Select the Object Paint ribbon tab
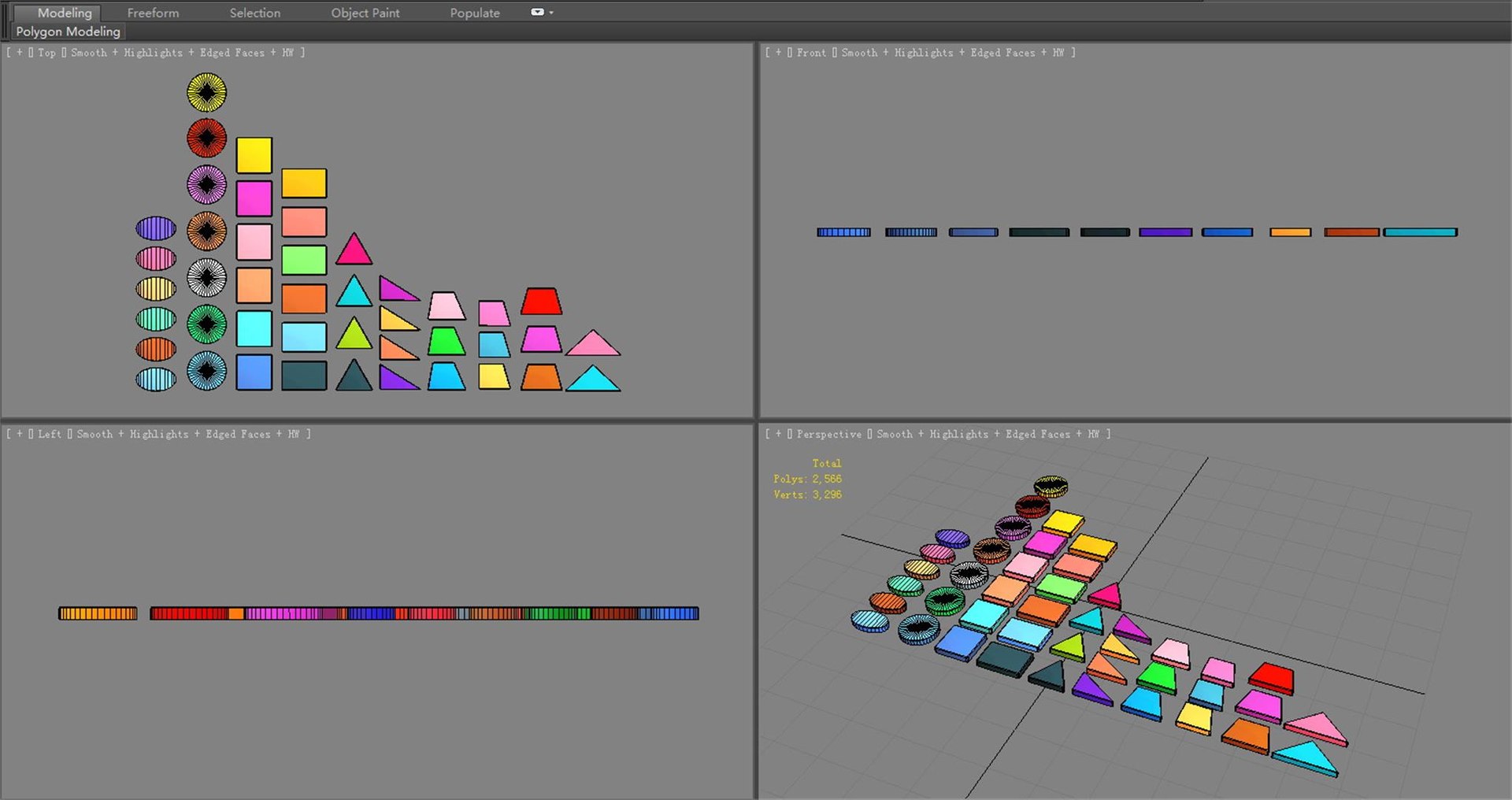 click(x=365, y=13)
